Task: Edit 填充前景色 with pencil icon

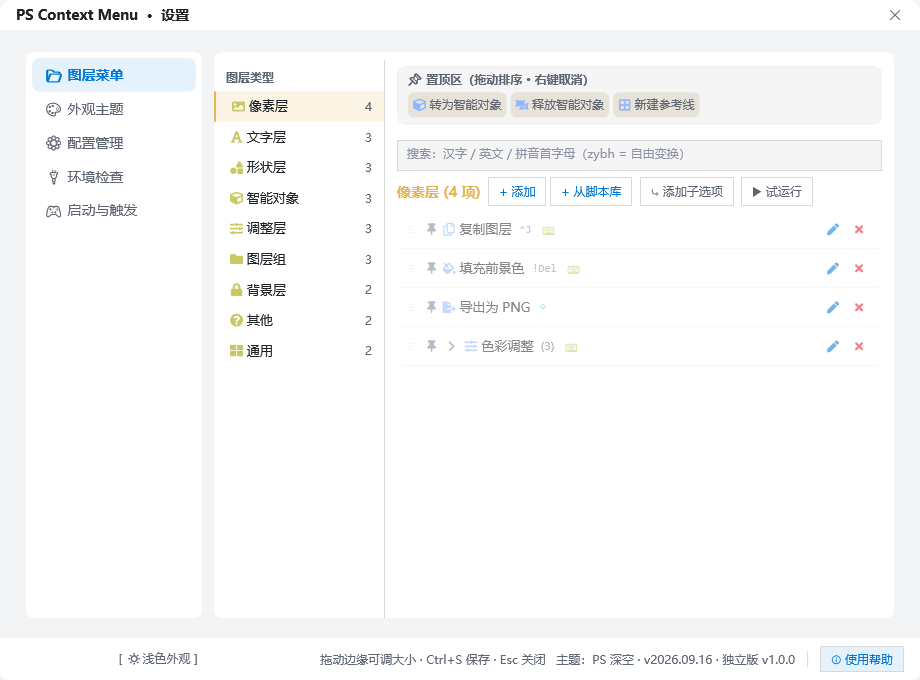Action: 833,268
